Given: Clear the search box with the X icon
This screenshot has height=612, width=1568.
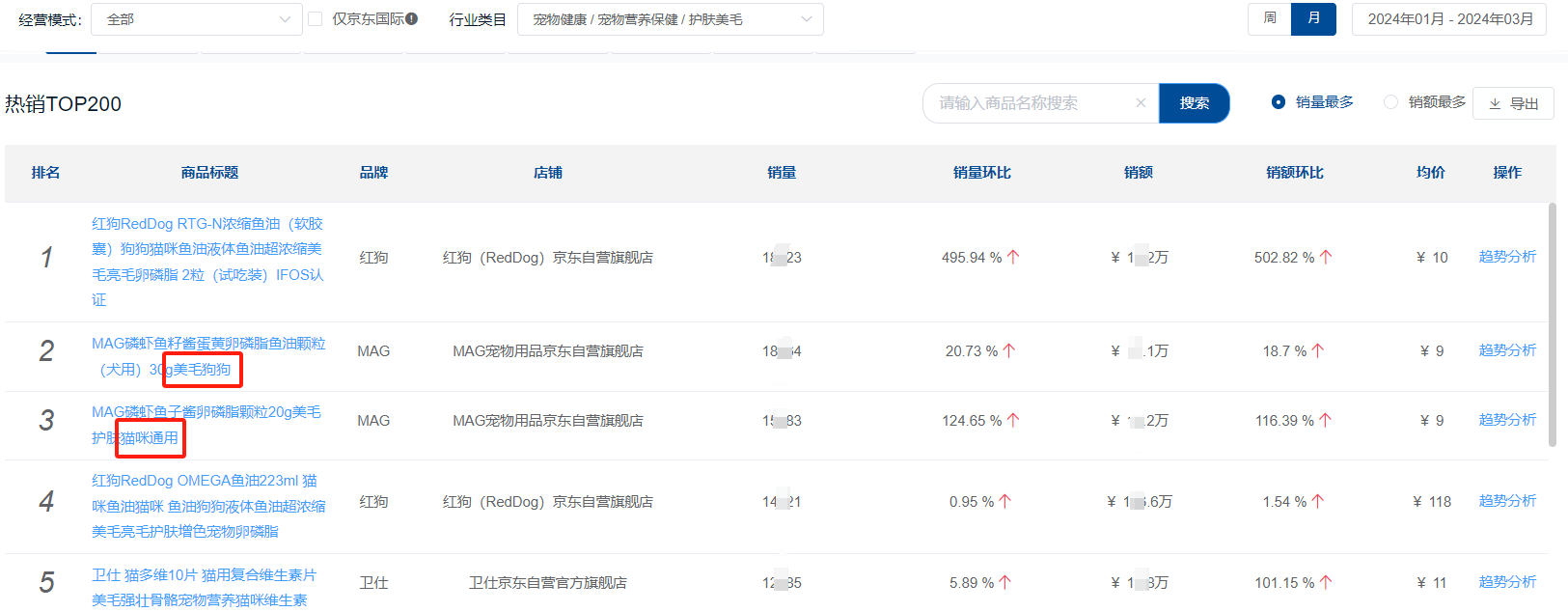Looking at the screenshot, I should click(1141, 103).
